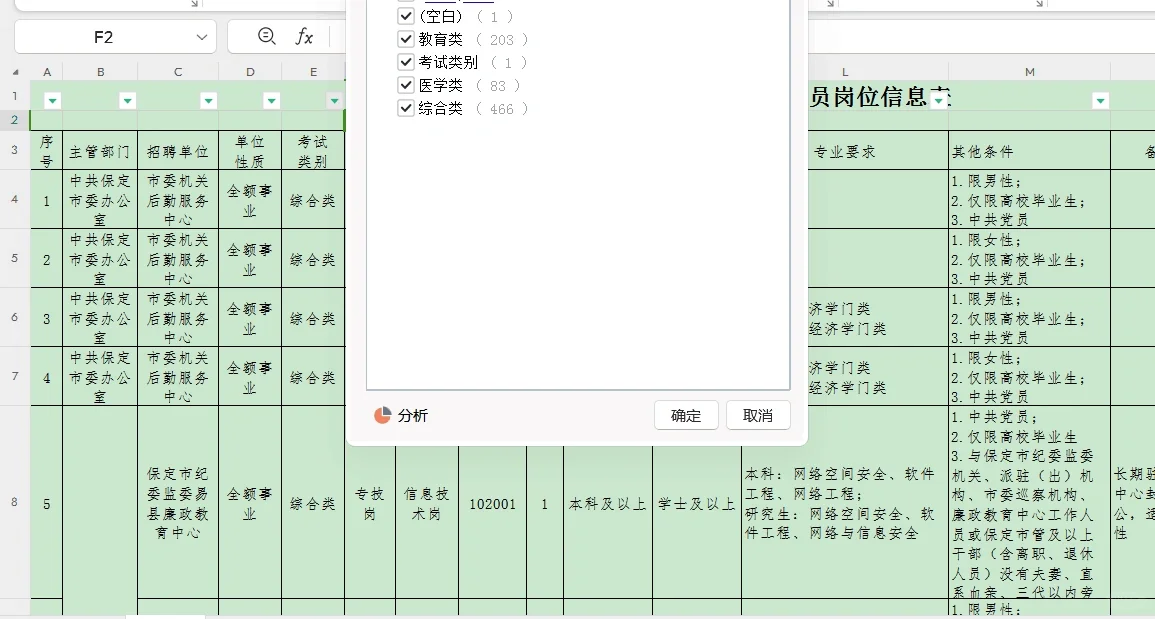Click the pie chart icon next to 分析
1155x619 pixels.
tap(381, 415)
